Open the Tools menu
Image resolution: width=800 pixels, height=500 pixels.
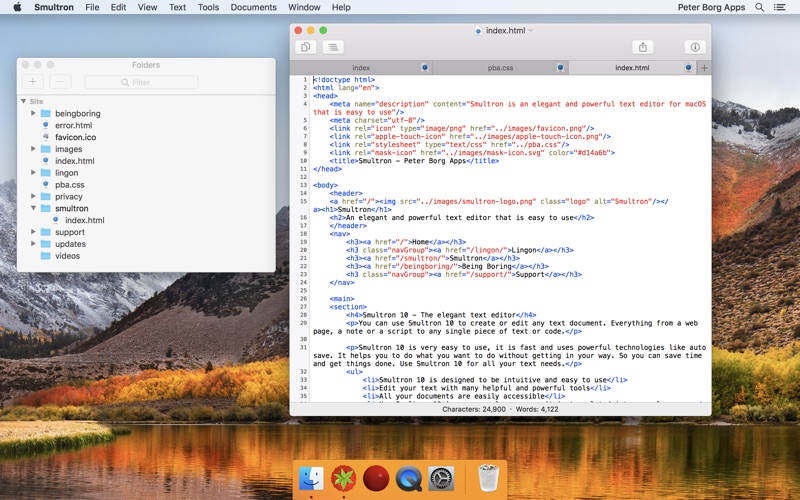[x=208, y=7]
